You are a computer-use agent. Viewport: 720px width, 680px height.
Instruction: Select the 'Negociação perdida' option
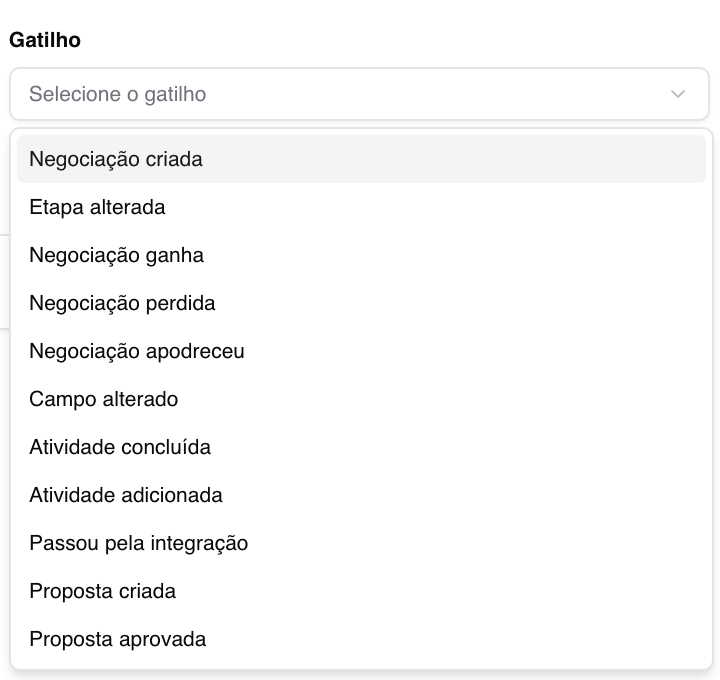point(122,303)
